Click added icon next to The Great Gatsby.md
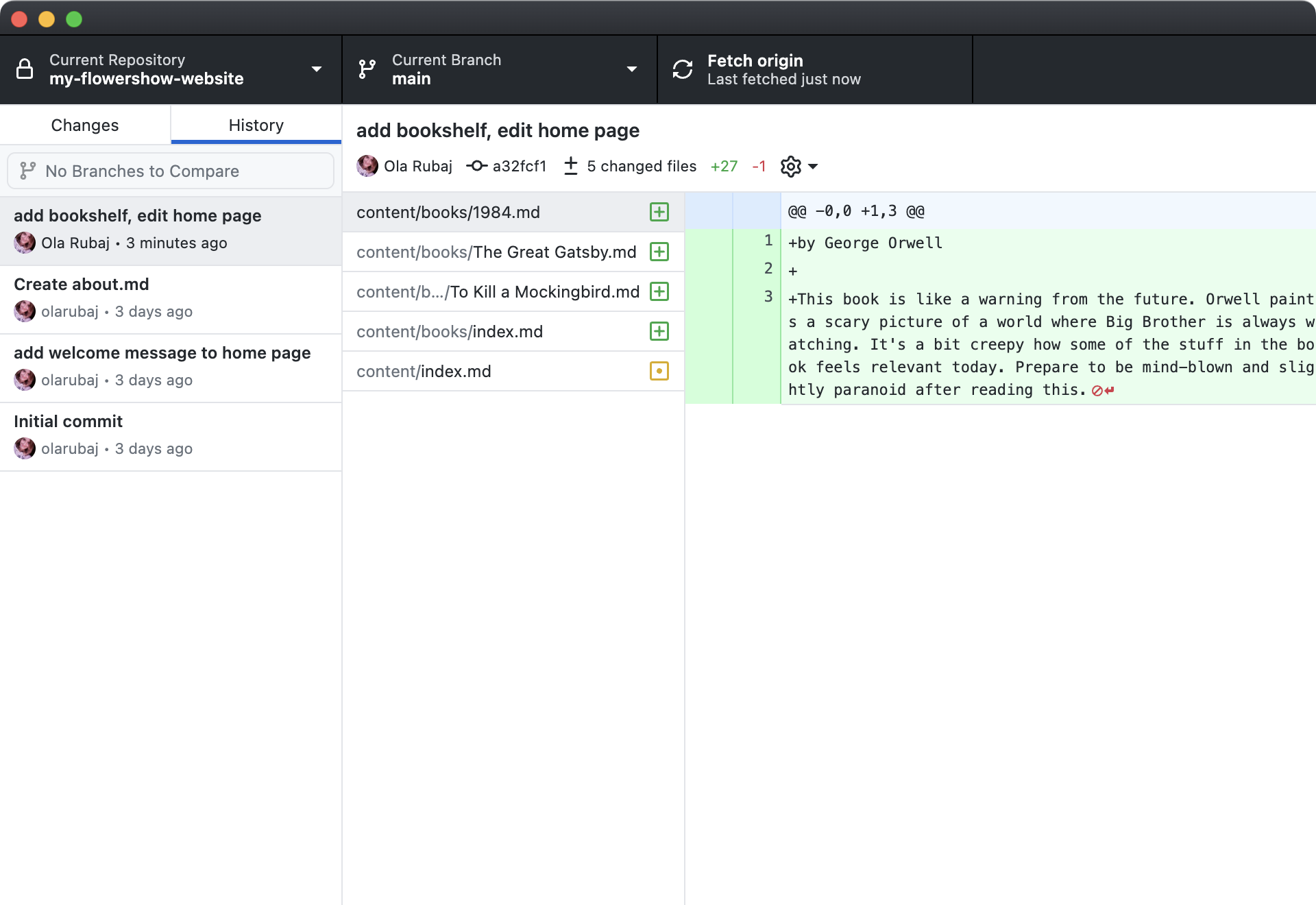 (659, 252)
